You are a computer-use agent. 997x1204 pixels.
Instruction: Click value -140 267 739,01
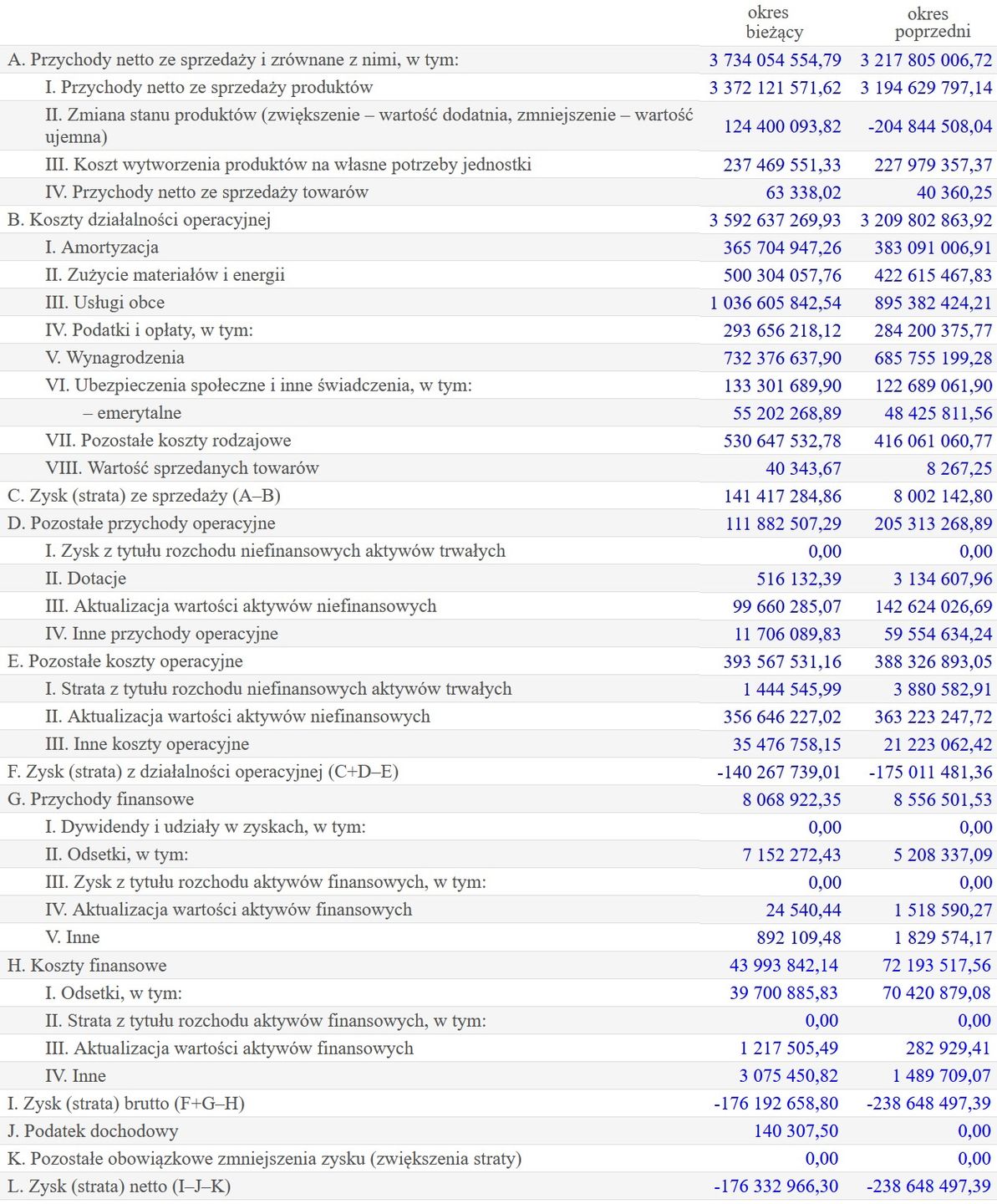point(779,772)
